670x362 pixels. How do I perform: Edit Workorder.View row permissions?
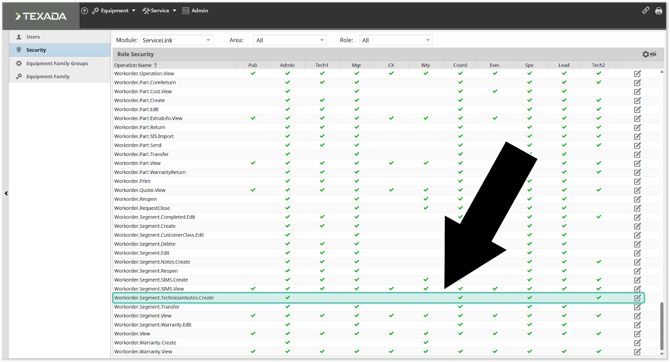tap(637, 334)
